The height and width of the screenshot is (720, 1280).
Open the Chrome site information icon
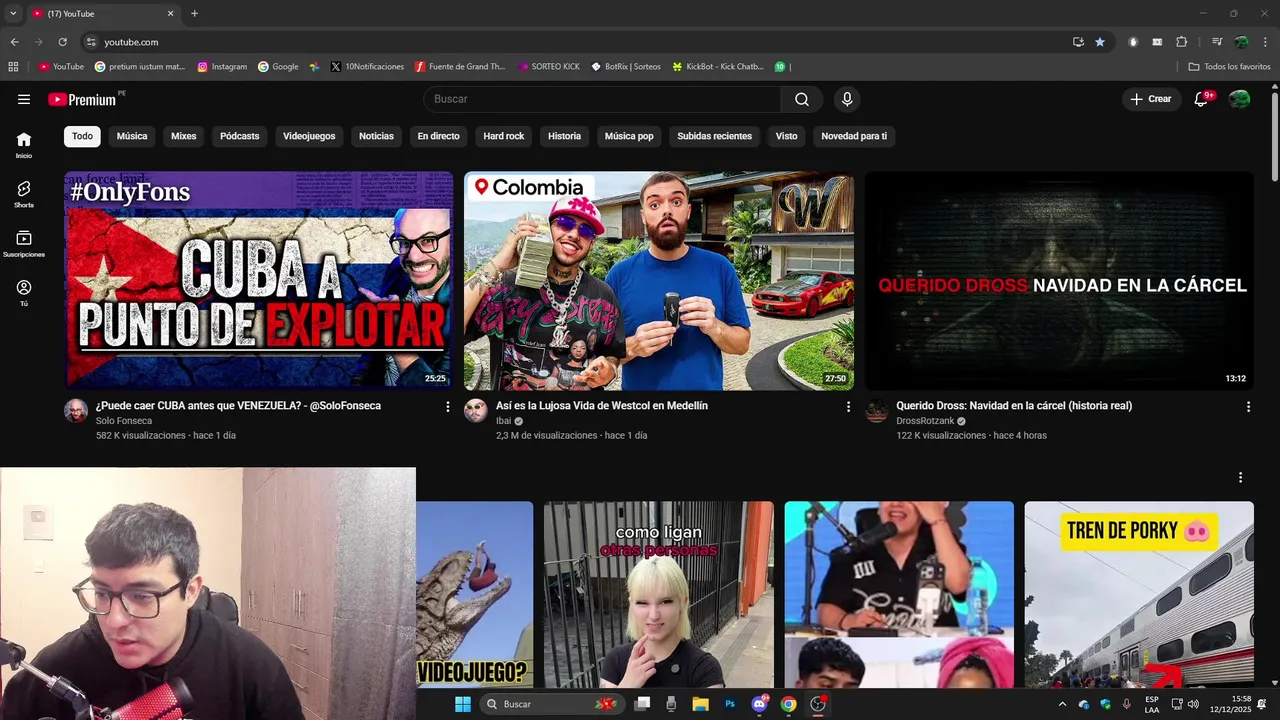click(91, 42)
